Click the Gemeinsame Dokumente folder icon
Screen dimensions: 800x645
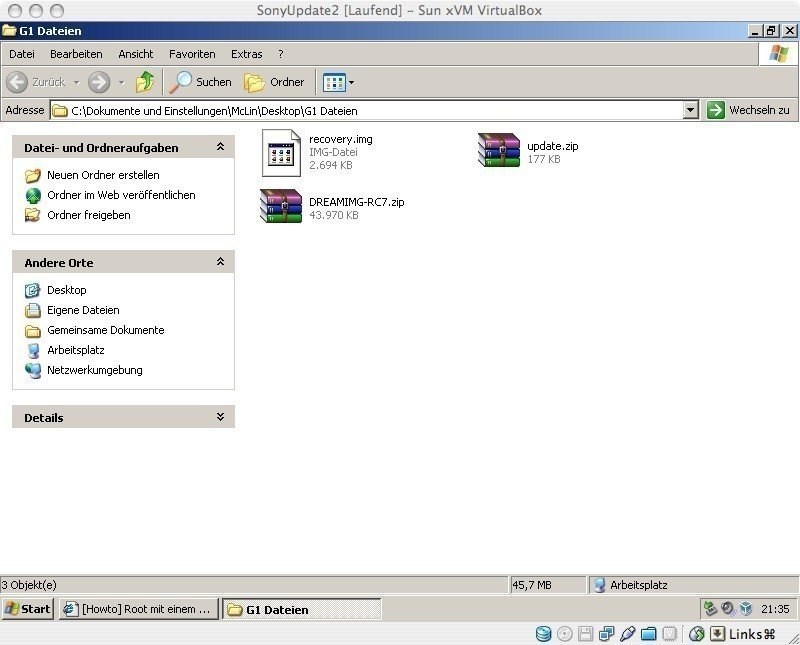click(33, 331)
